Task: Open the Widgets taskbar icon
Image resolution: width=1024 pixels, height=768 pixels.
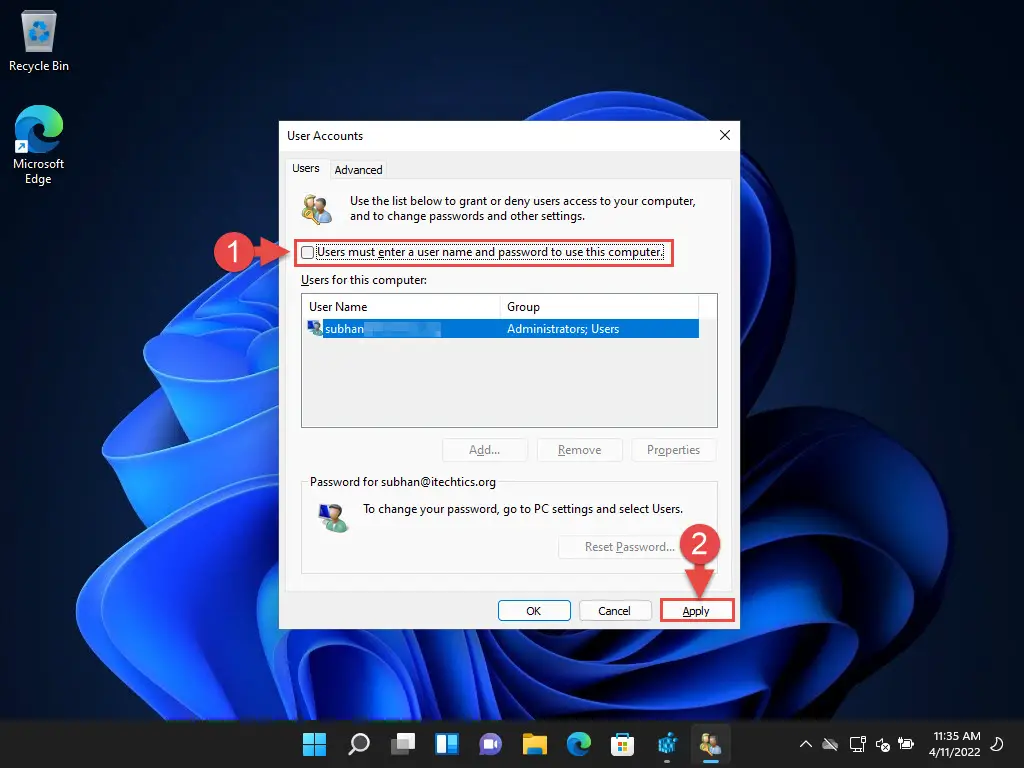Action: [x=446, y=744]
